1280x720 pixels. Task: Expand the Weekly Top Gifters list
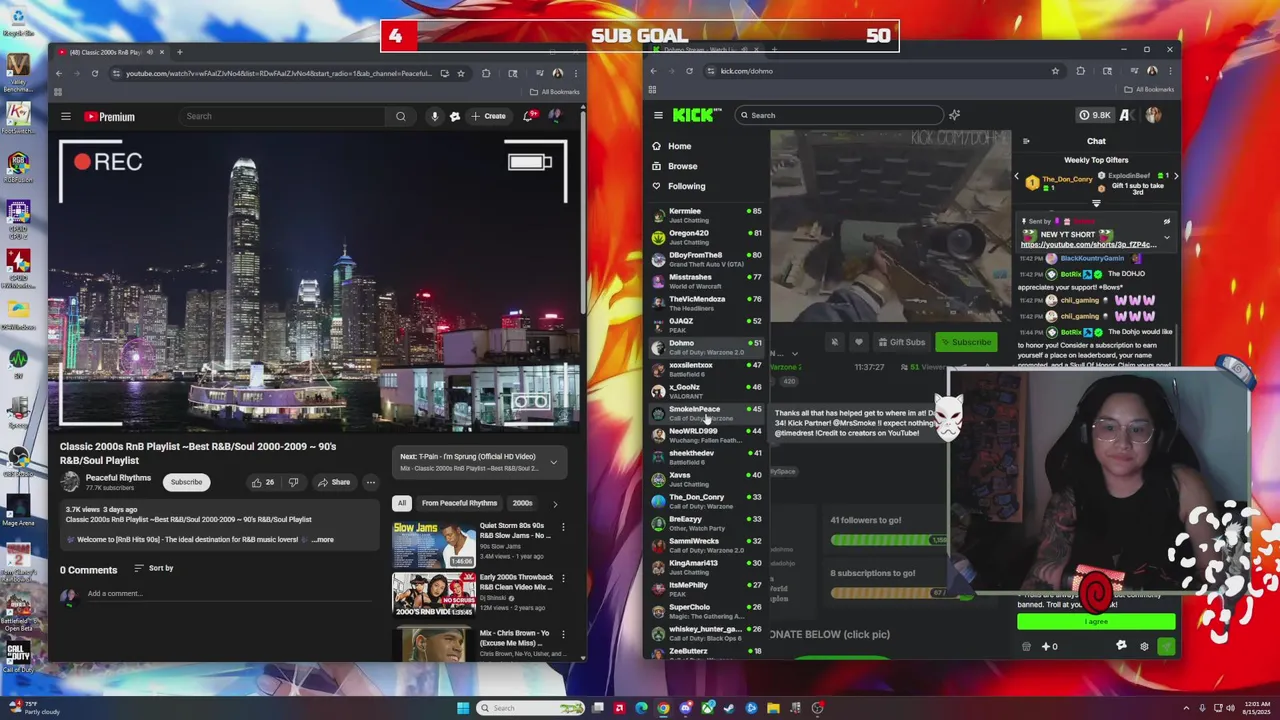(1096, 204)
